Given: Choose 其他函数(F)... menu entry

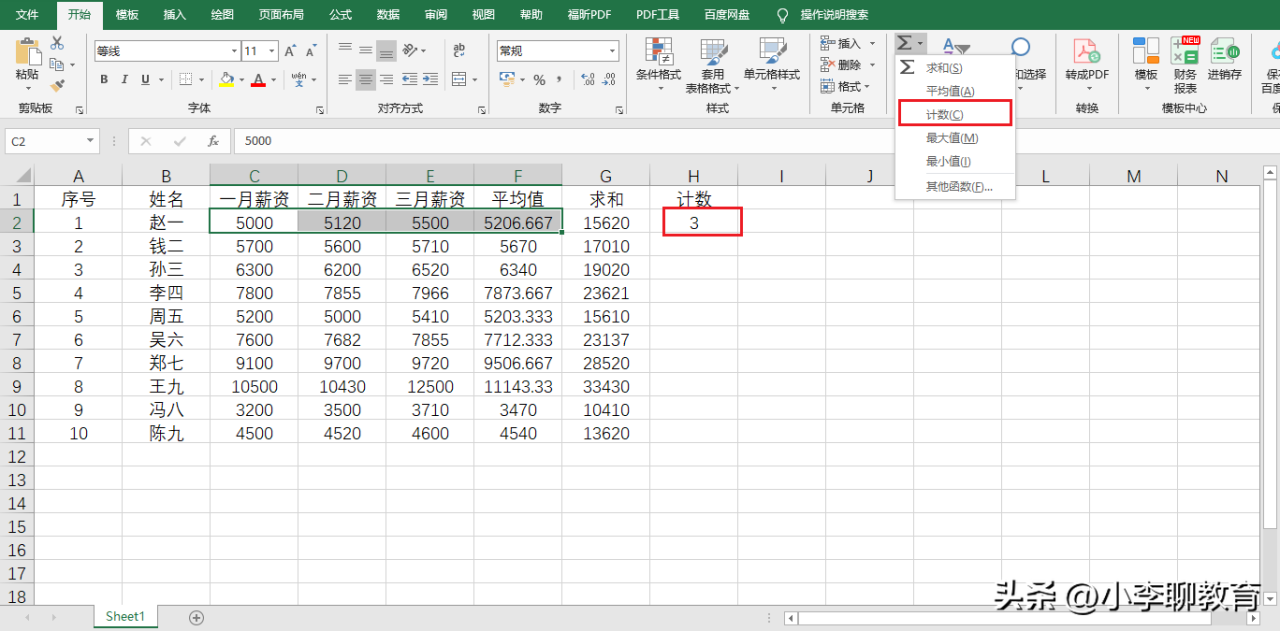Looking at the screenshot, I should point(955,186).
